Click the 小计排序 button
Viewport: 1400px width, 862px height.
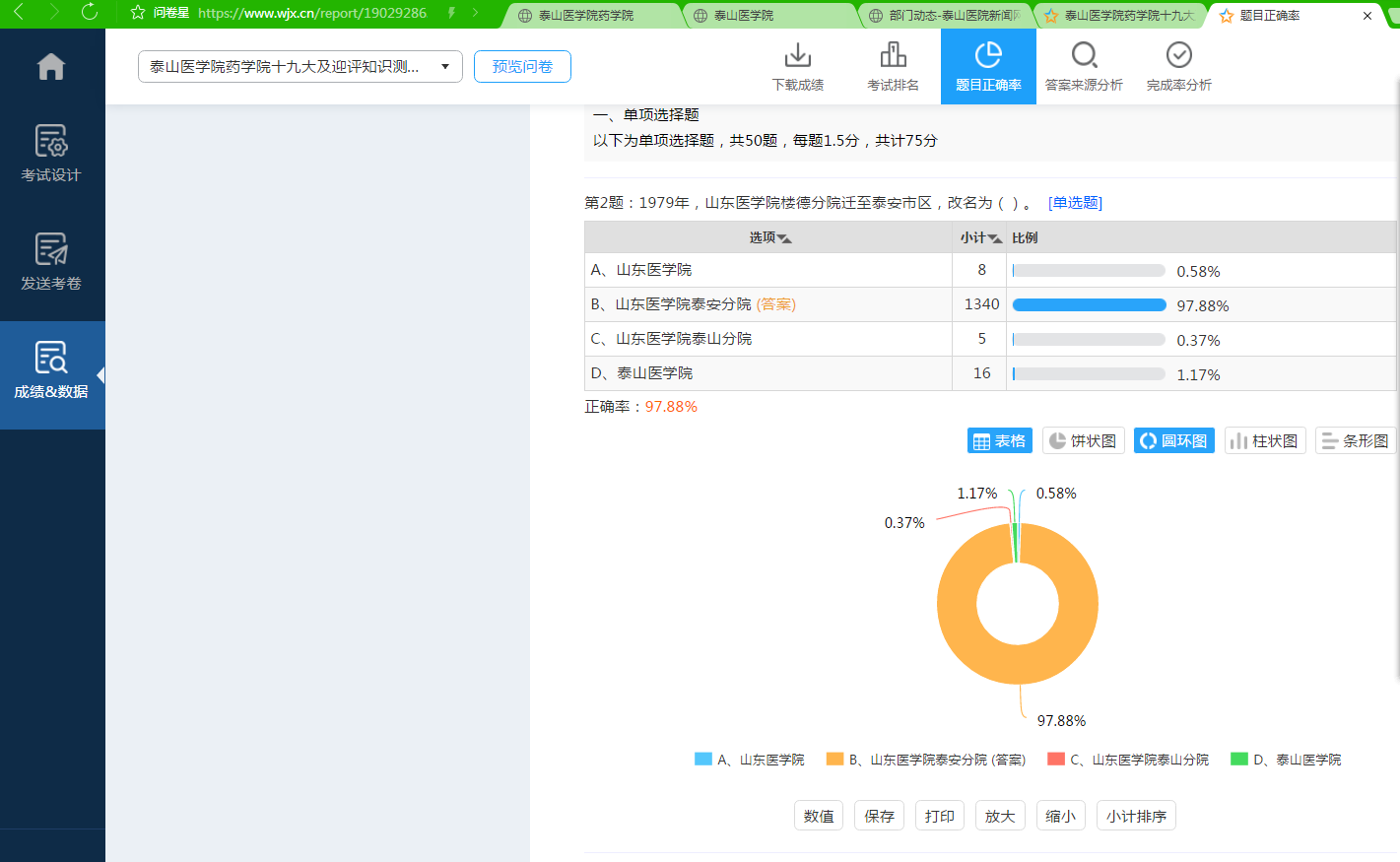point(1135,816)
